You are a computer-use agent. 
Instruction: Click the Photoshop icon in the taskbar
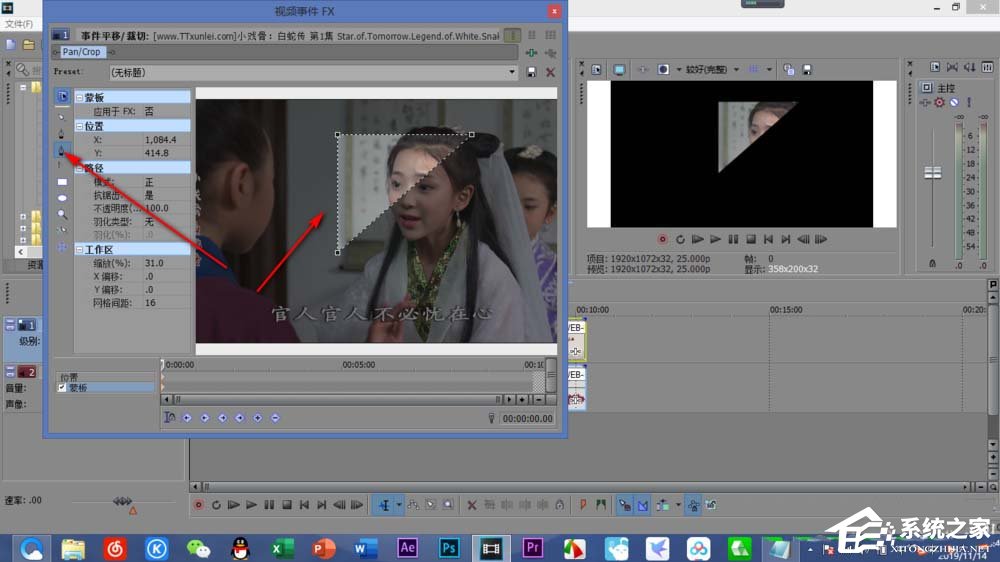(x=449, y=548)
